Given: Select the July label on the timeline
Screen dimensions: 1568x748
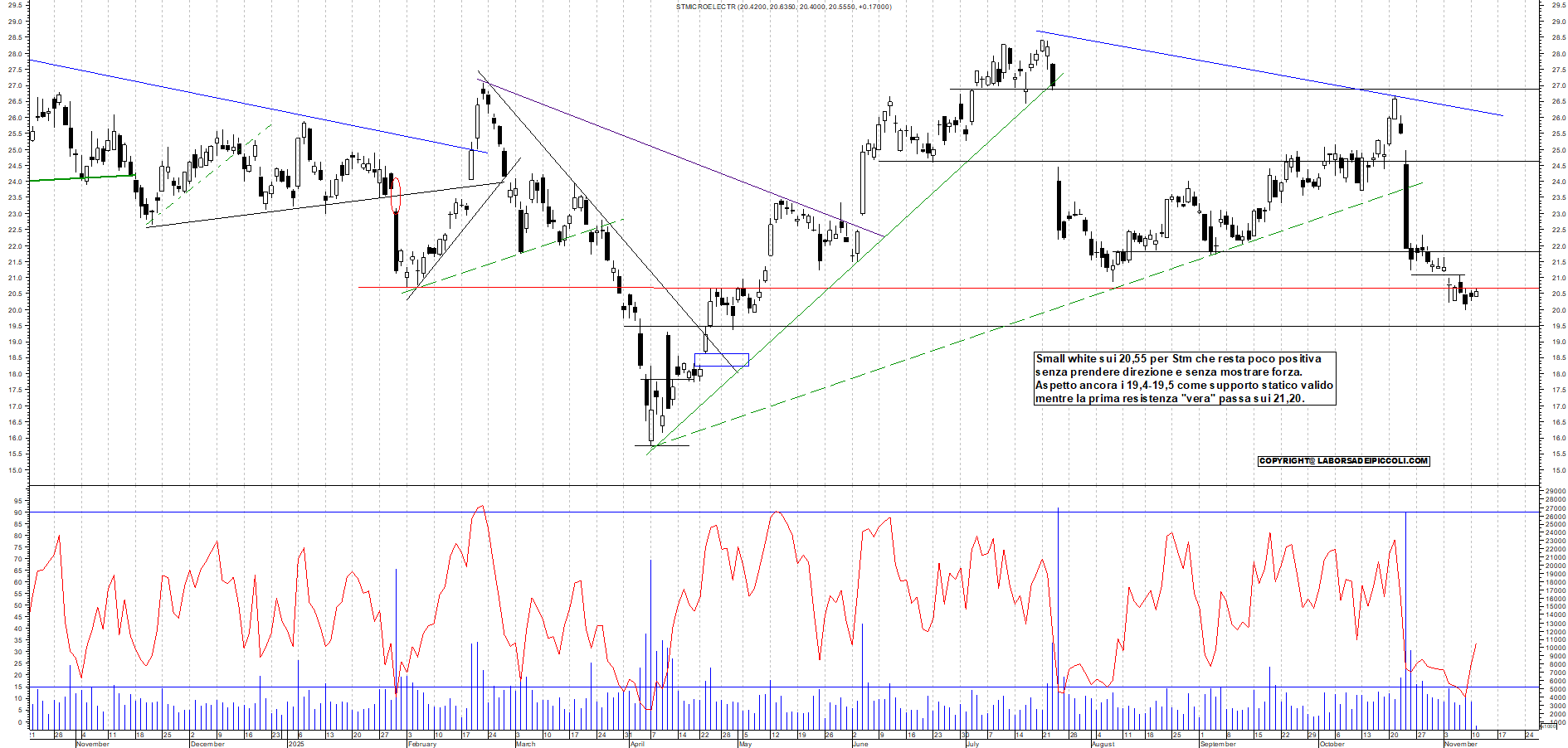Looking at the screenshot, I should click(x=972, y=744).
